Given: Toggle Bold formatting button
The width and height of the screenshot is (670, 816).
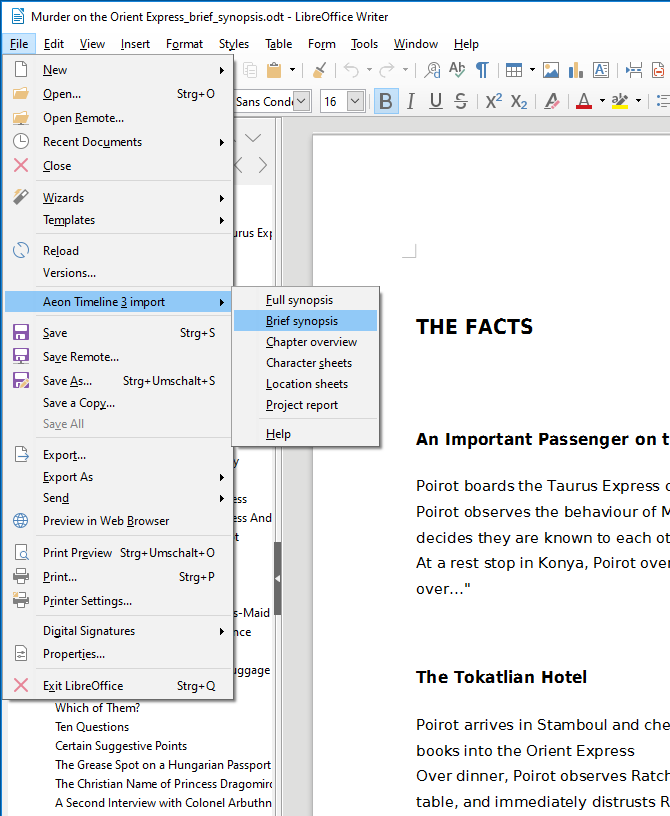Looking at the screenshot, I should [x=386, y=101].
